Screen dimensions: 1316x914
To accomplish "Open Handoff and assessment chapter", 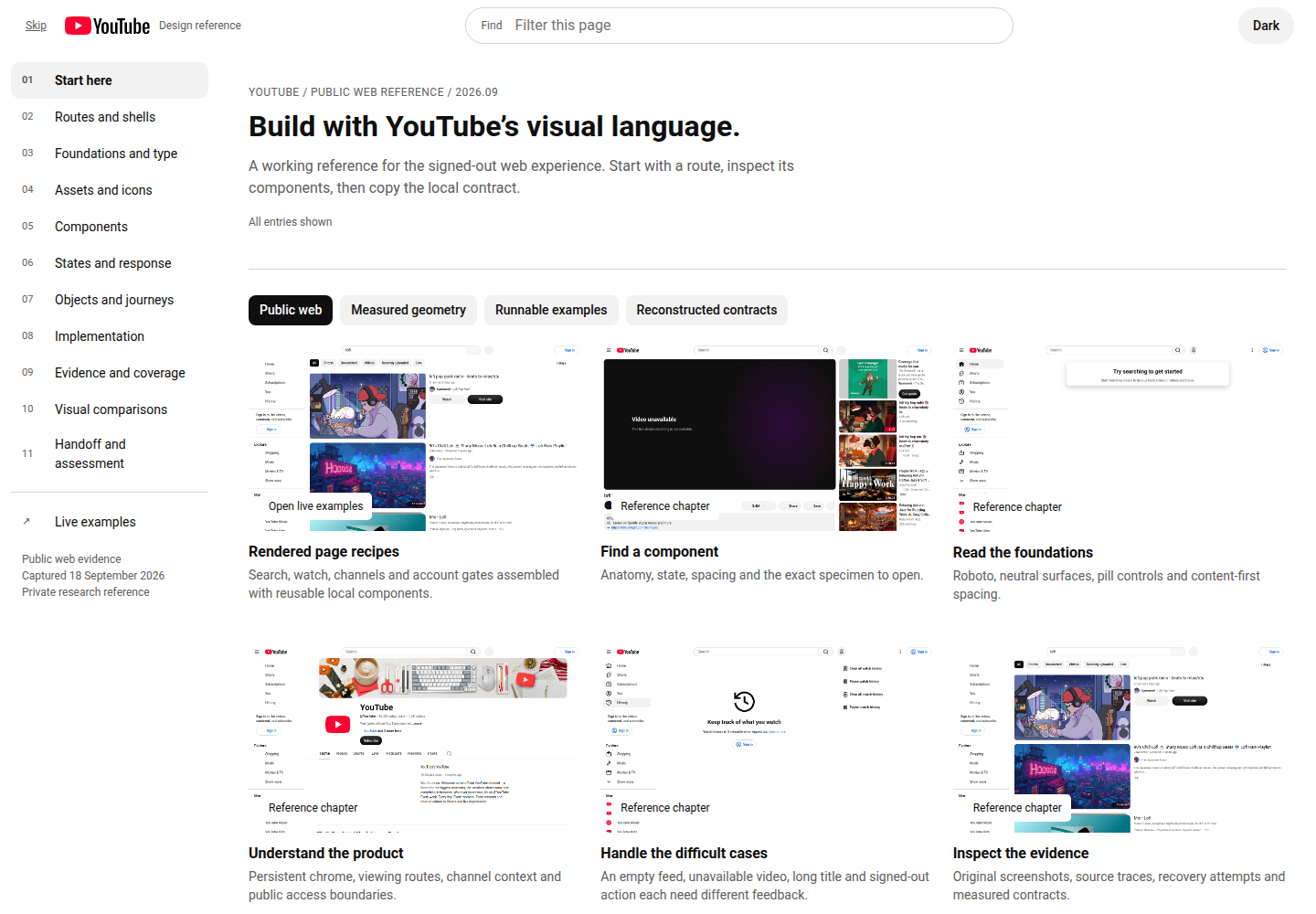I will tap(110, 453).
